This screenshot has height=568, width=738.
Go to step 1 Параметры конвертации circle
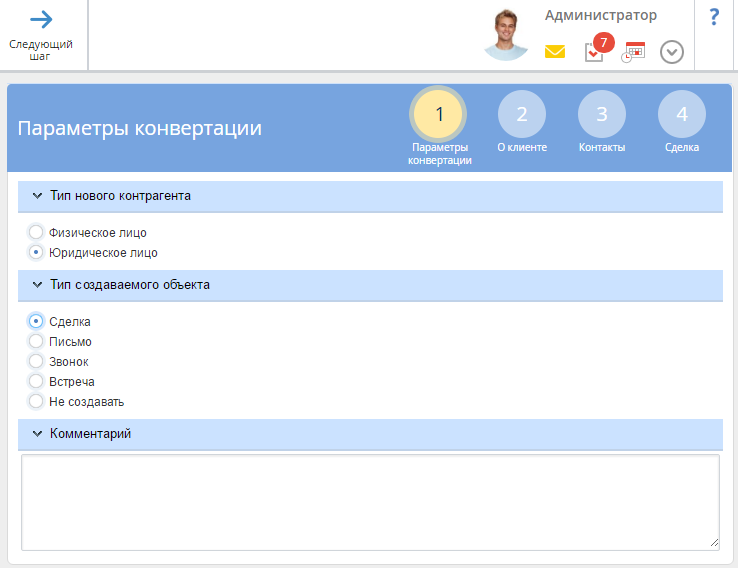click(439, 114)
